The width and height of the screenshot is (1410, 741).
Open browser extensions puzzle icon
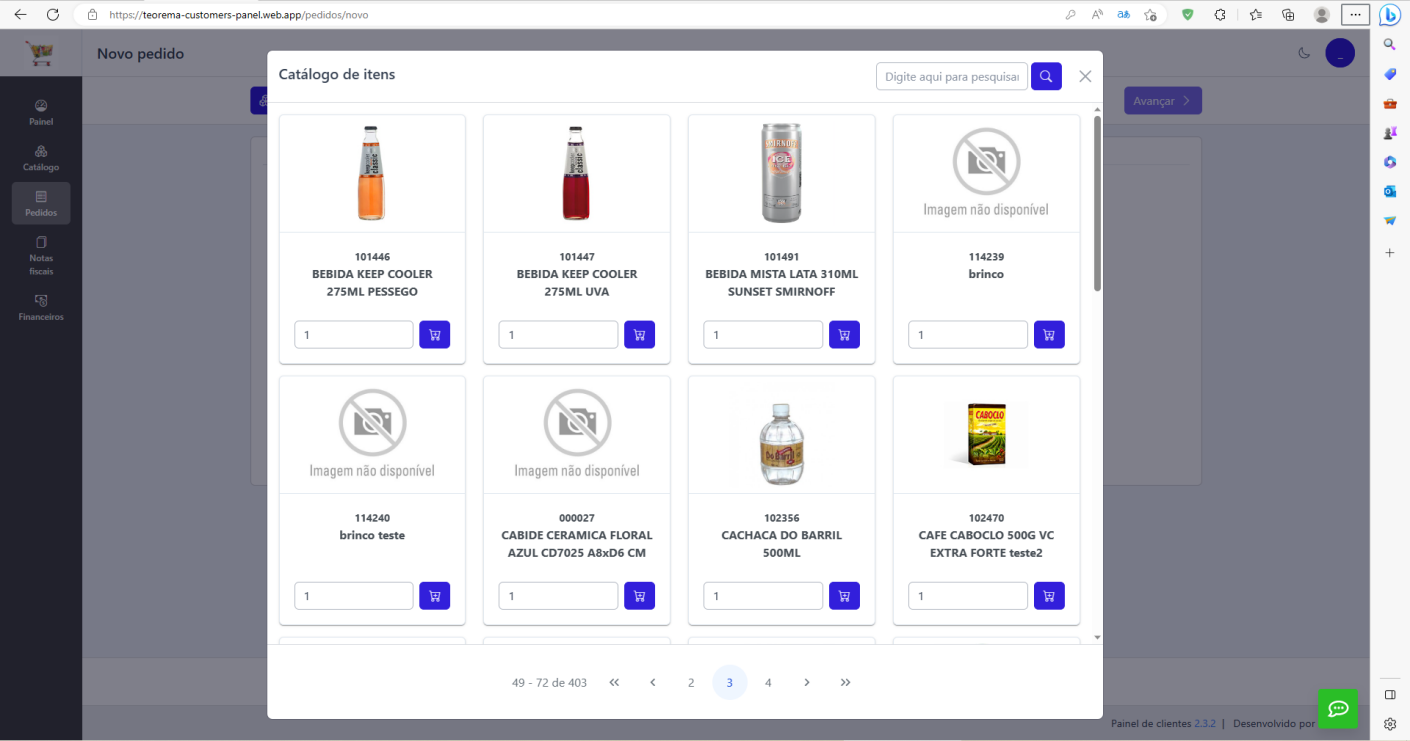point(1220,15)
